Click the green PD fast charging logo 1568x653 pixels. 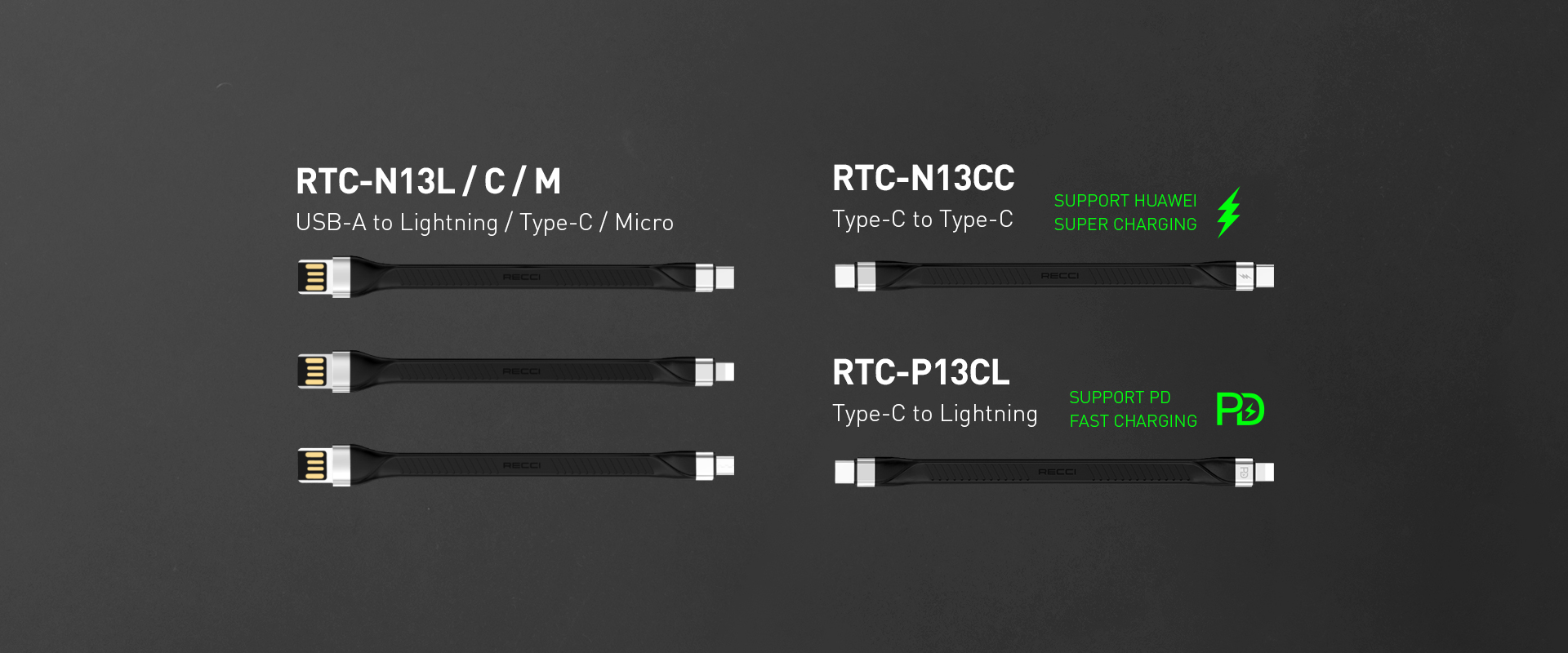(x=1240, y=409)
